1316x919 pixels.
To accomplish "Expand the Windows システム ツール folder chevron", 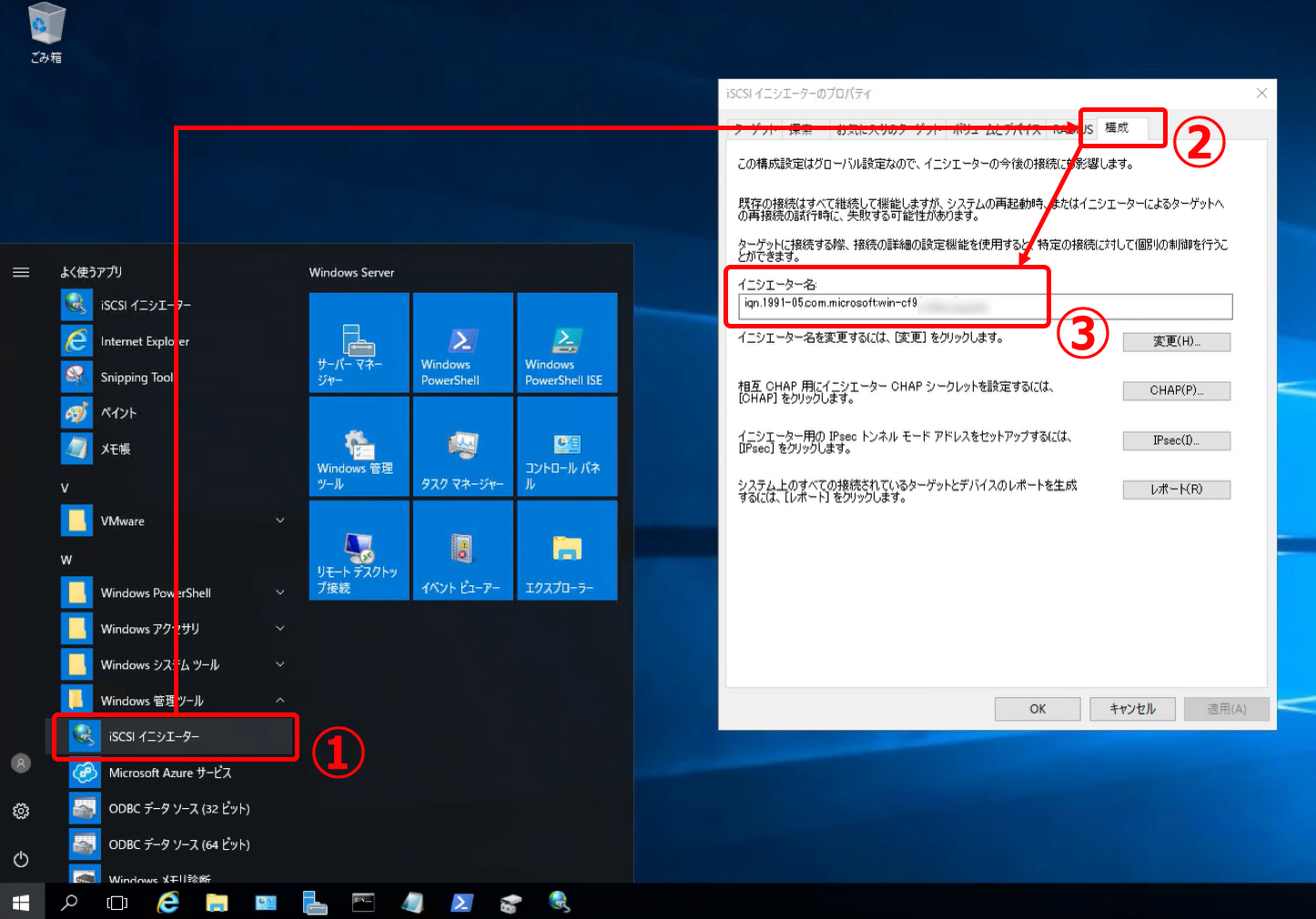I will (280, 664).
